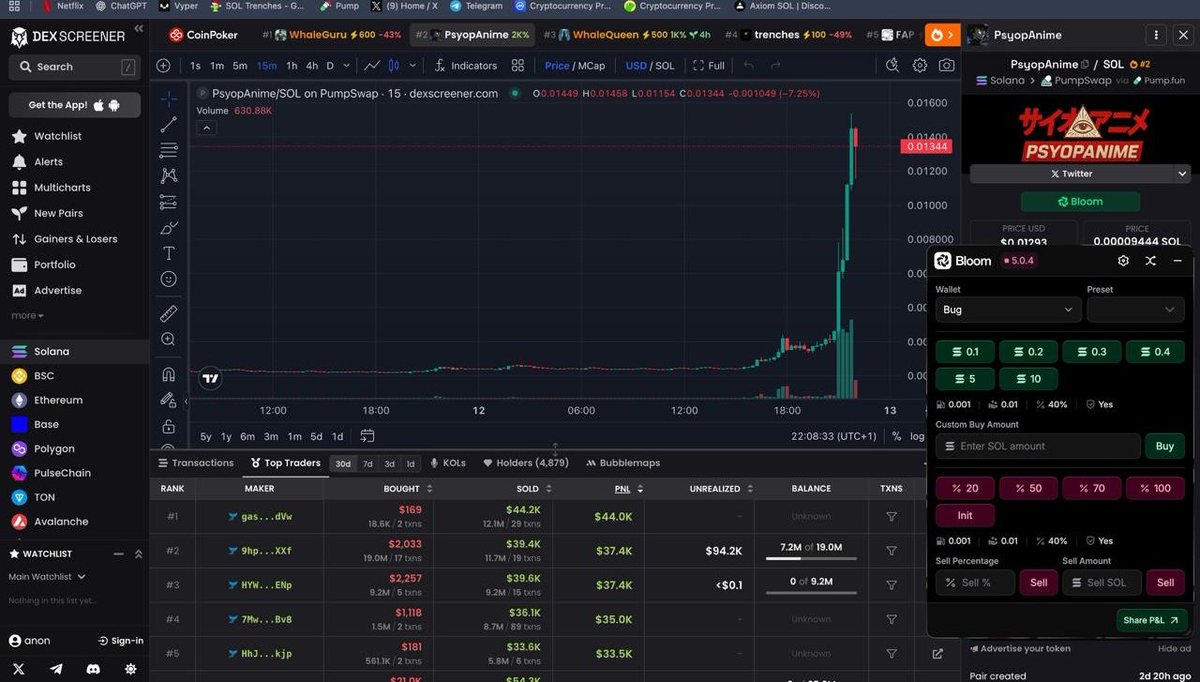
Task: Take a chart snapshot with the camera icon
Action: click(x=947, y=66)
